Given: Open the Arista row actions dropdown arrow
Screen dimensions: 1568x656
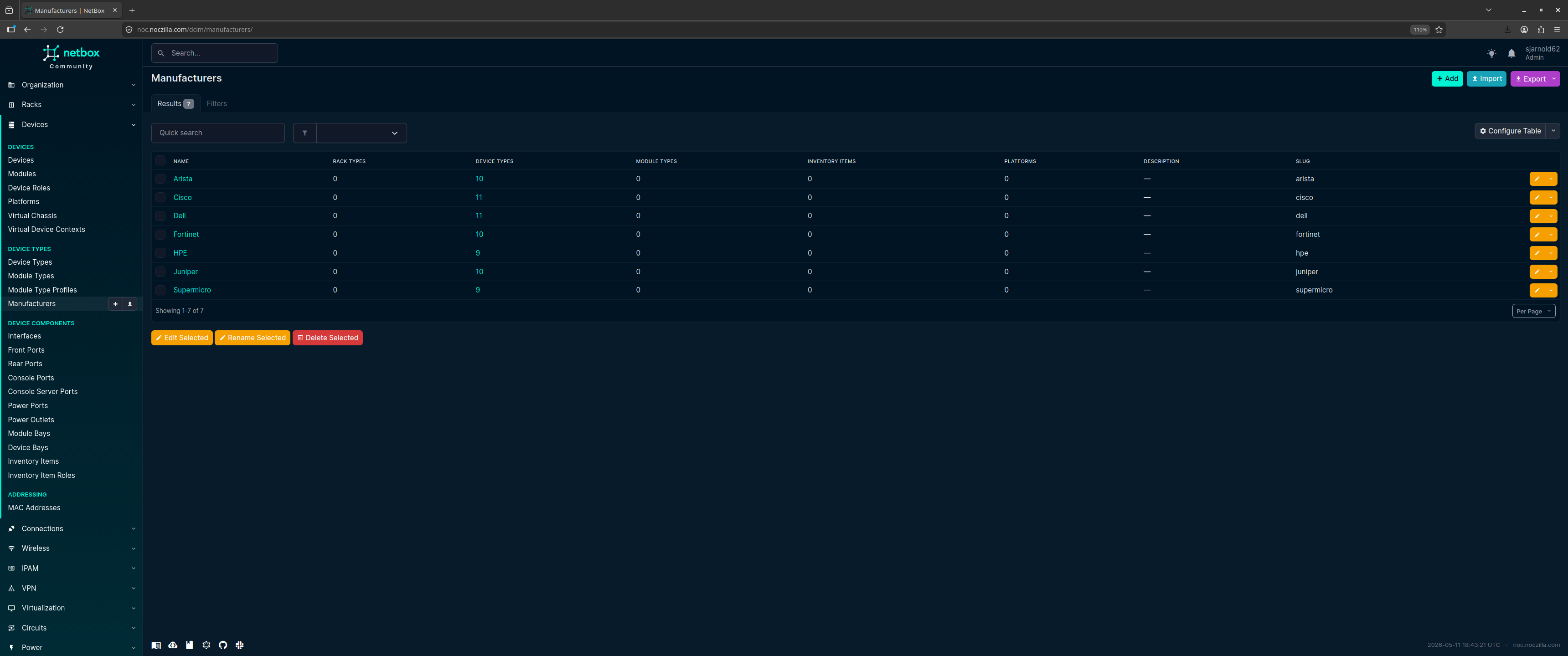Looking at the screenshot, I should (x=1551, y=179).
